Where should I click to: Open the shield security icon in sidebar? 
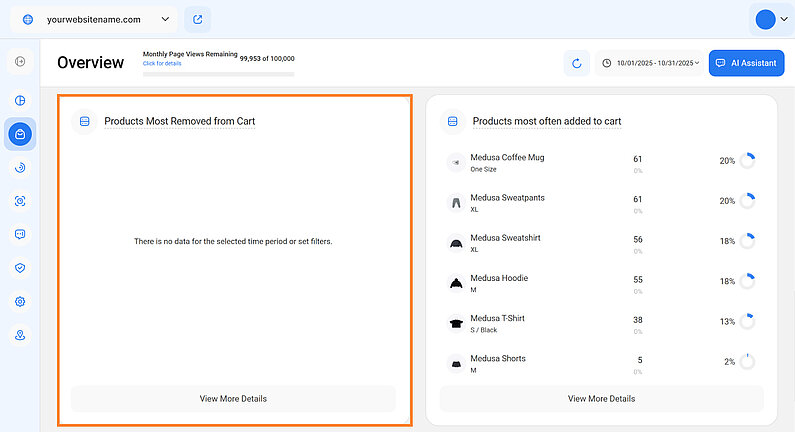coord(20,268)
